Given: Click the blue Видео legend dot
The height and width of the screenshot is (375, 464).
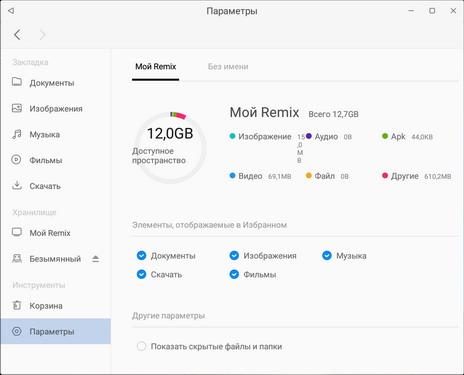Looking at the screenshot, I should [233, 175].
